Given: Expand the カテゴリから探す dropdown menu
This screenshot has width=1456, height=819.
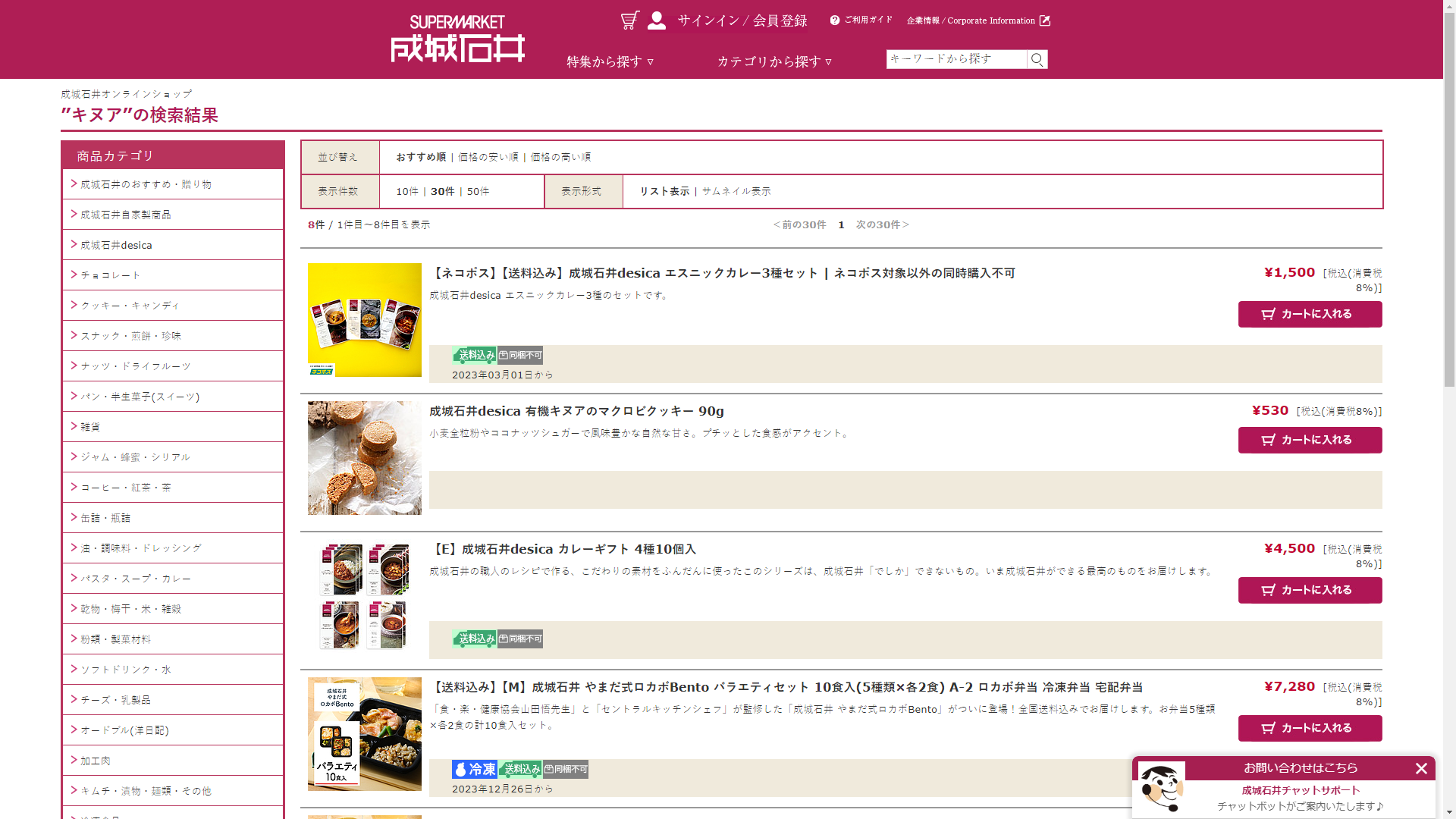Looking at the screenshot, I should [774, 61].
